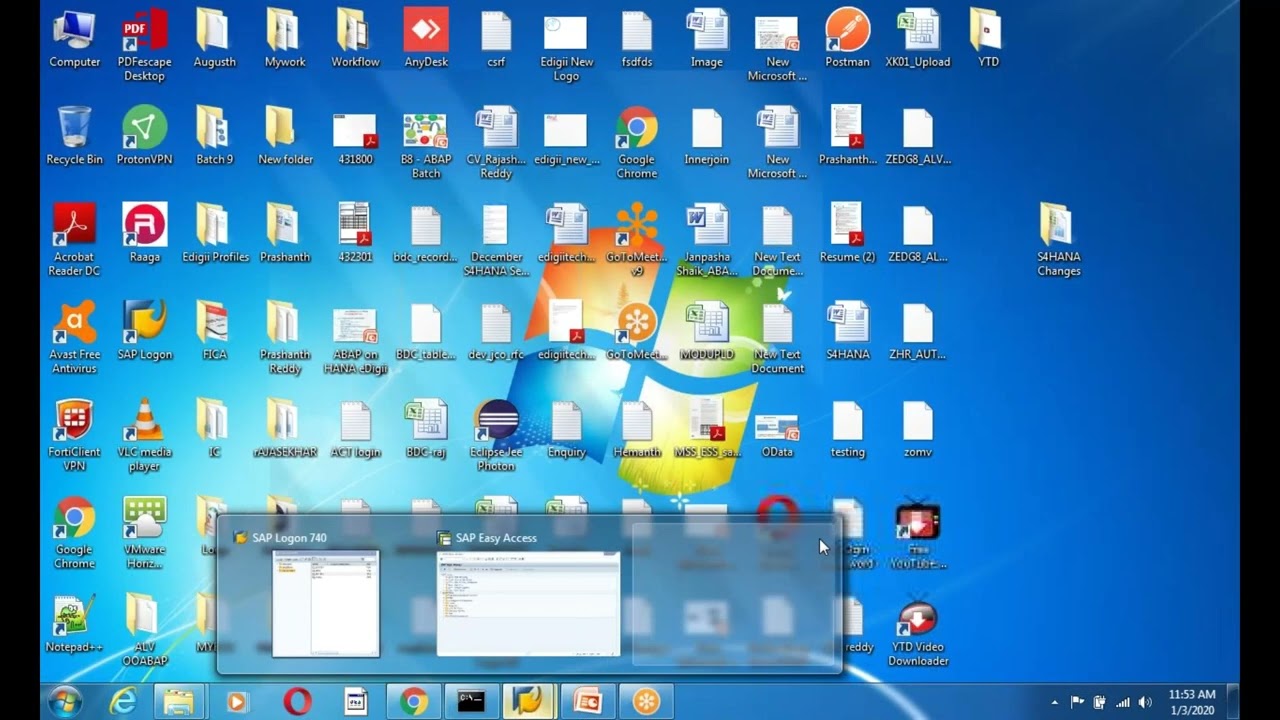
Task: Select the SAP Logon desktop shortcut
Action: click(144, 332)
